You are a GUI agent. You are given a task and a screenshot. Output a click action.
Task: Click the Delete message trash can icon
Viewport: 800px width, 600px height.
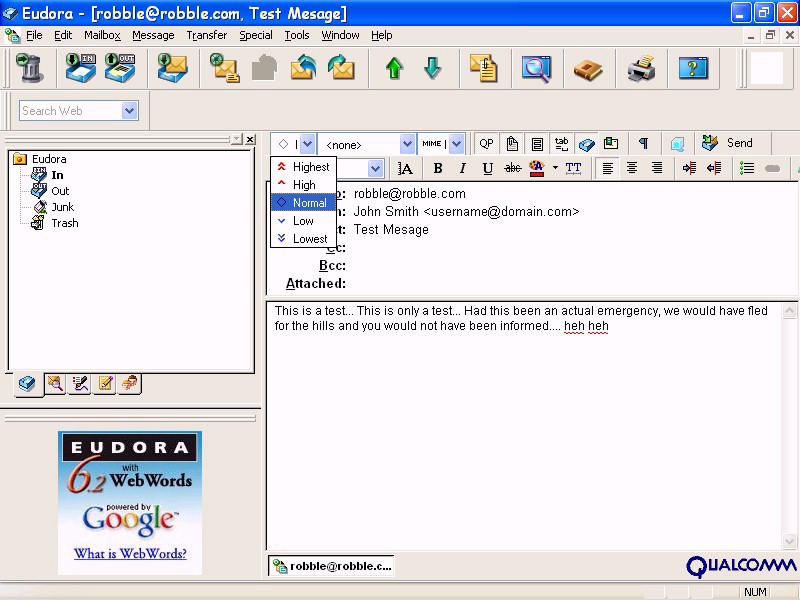point(30,68)
